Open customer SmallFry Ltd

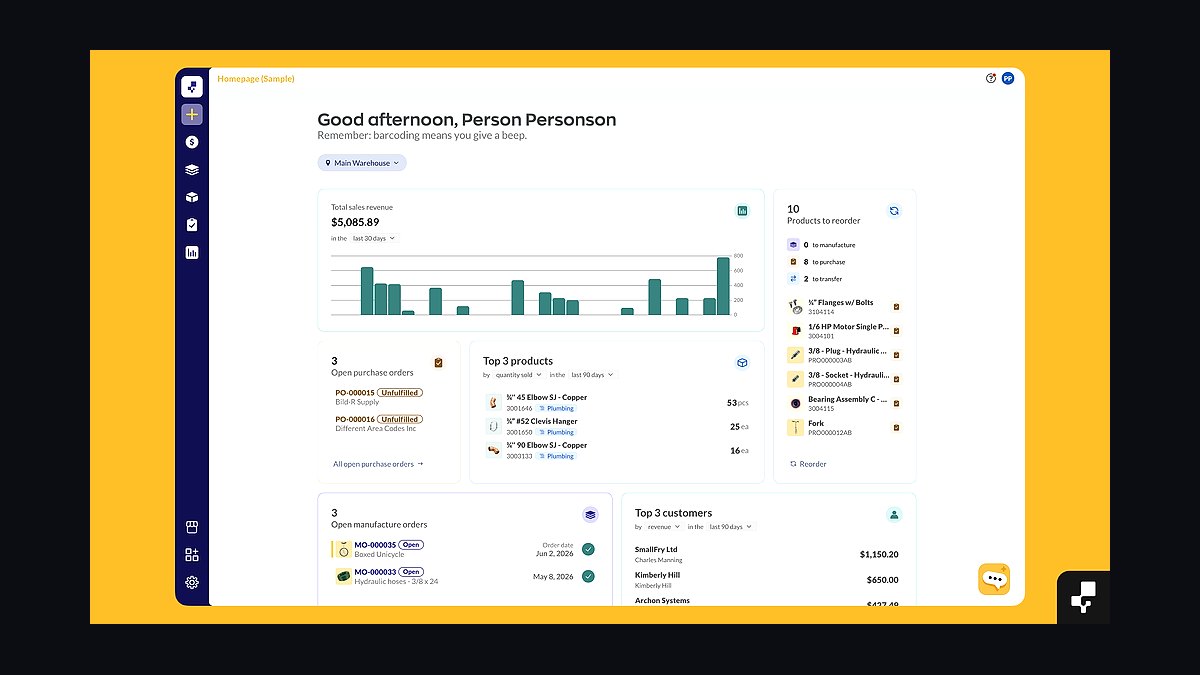tap(656, 549)
